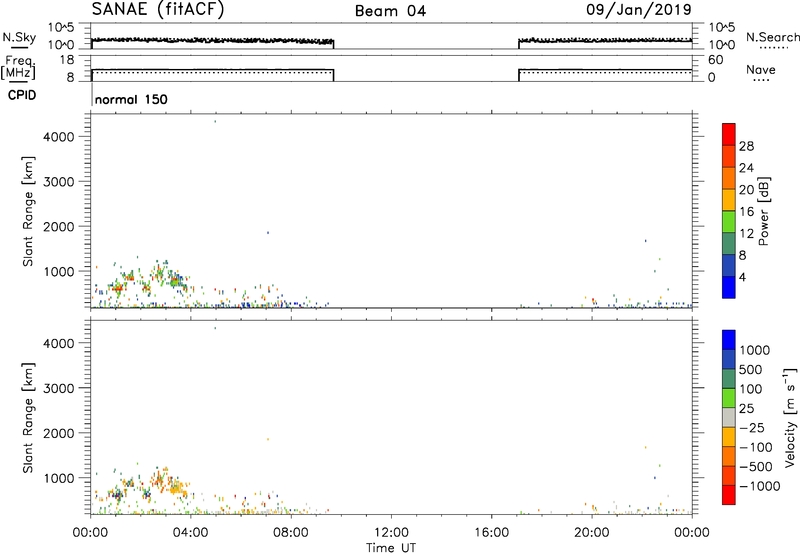Select the 'normal 150' CPID text

pos(131,99)
